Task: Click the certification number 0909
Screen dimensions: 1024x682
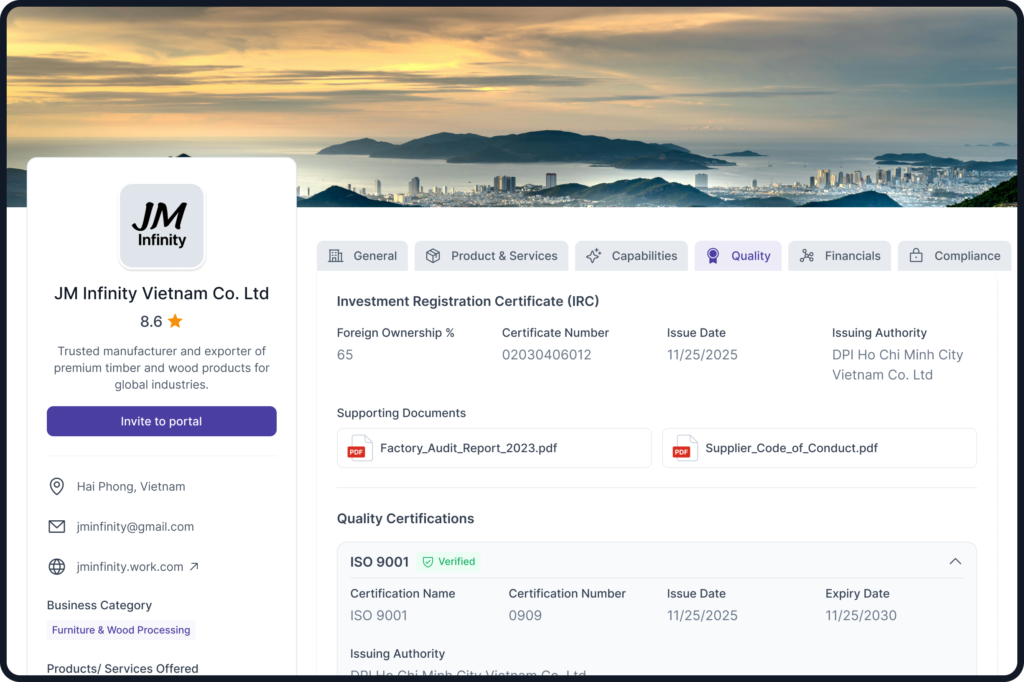Action: pyautogui.click(x=525, y=615)
